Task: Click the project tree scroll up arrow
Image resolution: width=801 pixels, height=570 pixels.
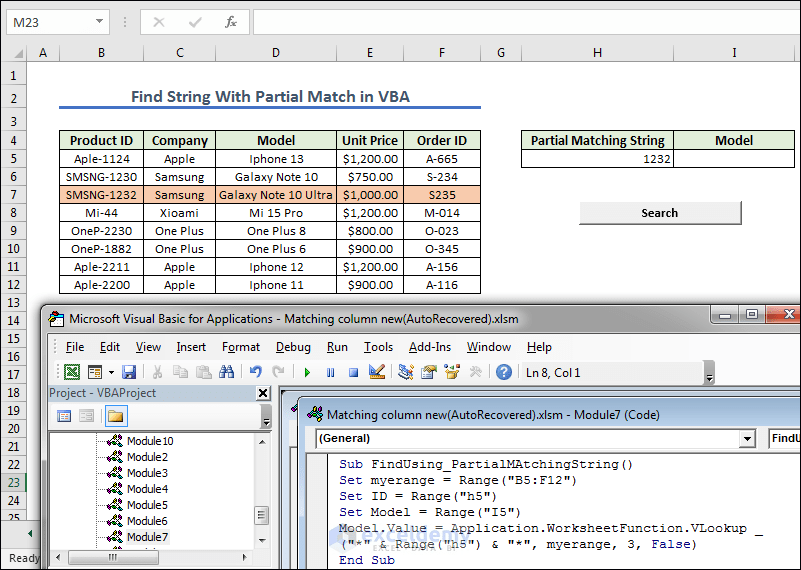Action: [x=262, y=441]
